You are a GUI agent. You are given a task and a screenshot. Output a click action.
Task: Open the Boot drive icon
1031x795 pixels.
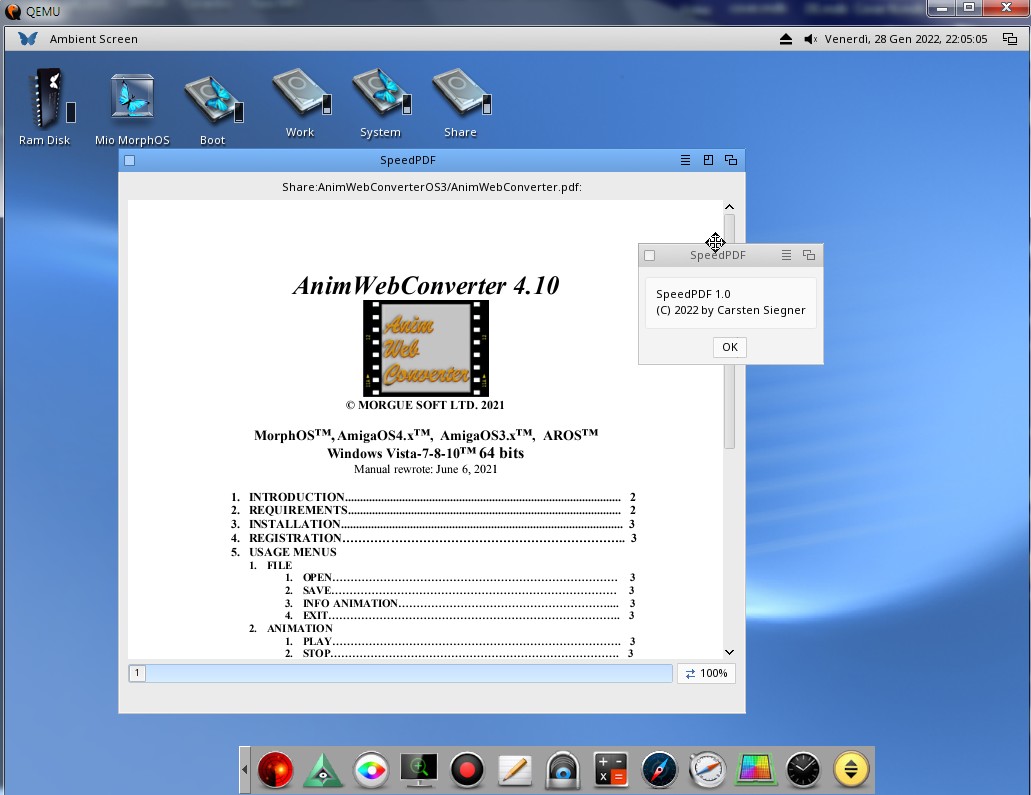tap(212, 100)
